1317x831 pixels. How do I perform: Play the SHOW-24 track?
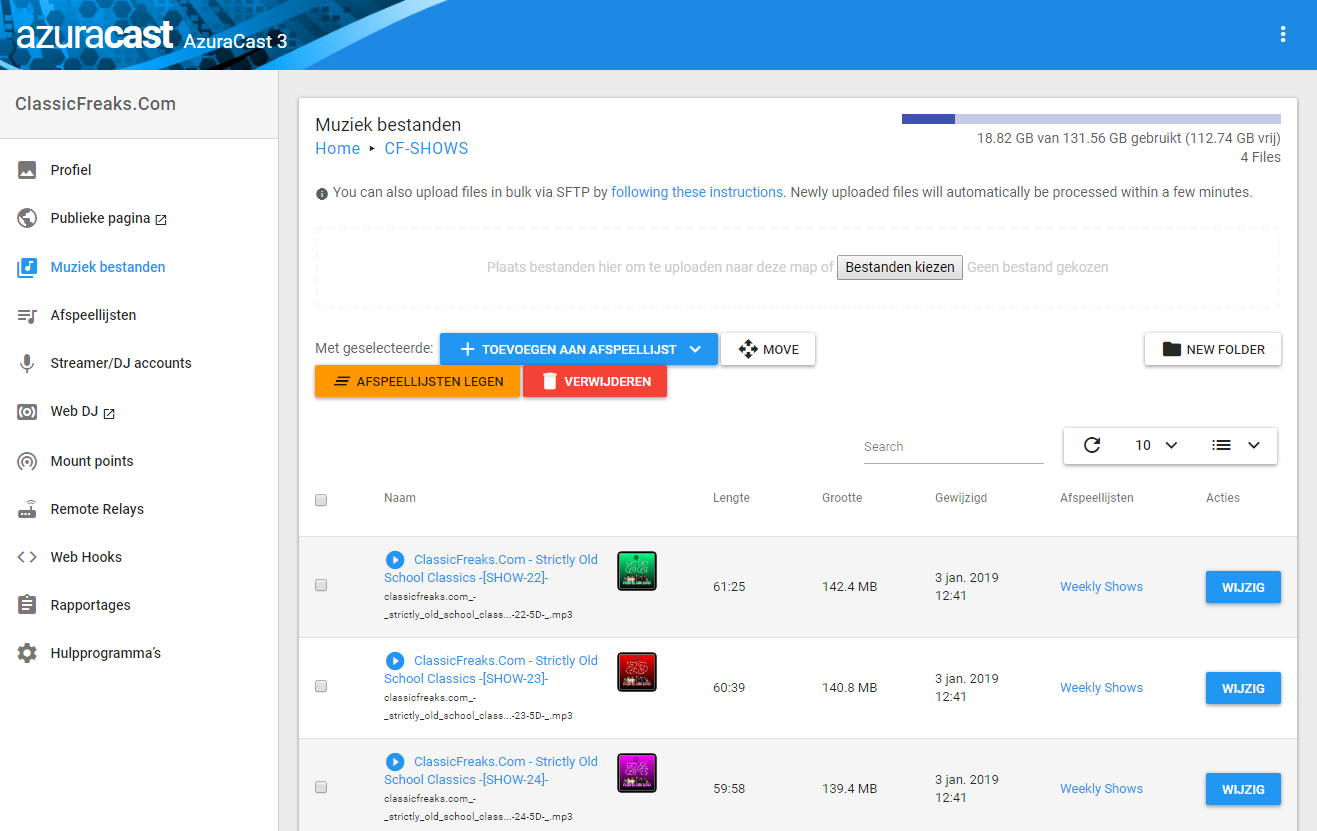(395, 762)
